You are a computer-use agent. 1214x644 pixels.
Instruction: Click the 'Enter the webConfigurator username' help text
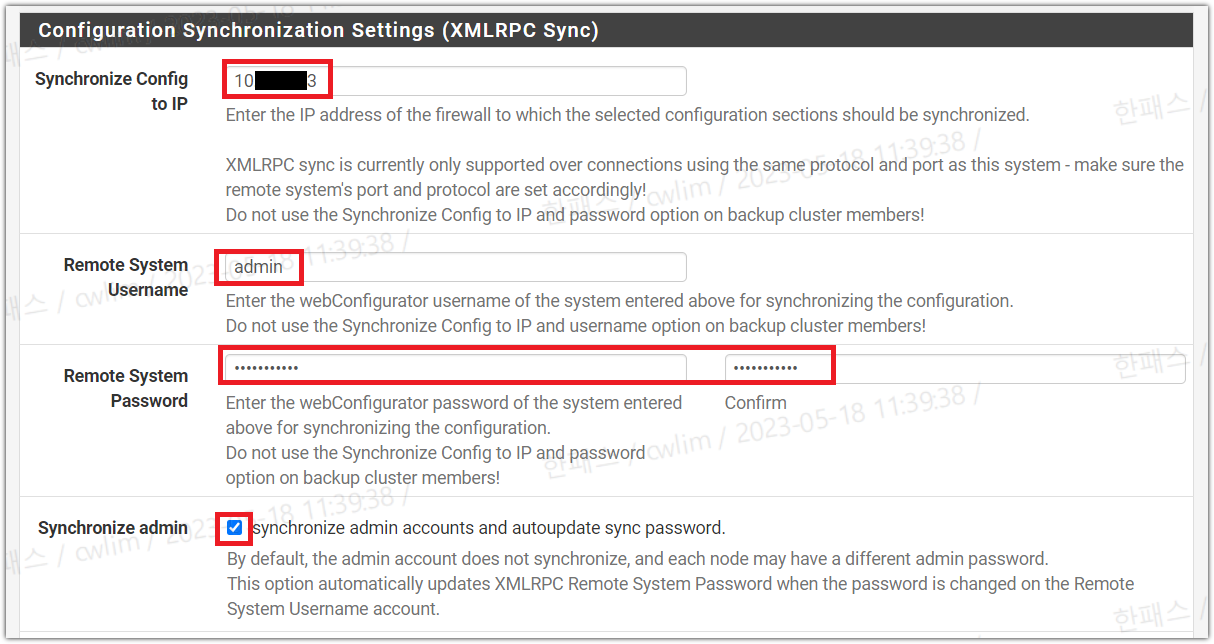(619, 301)
